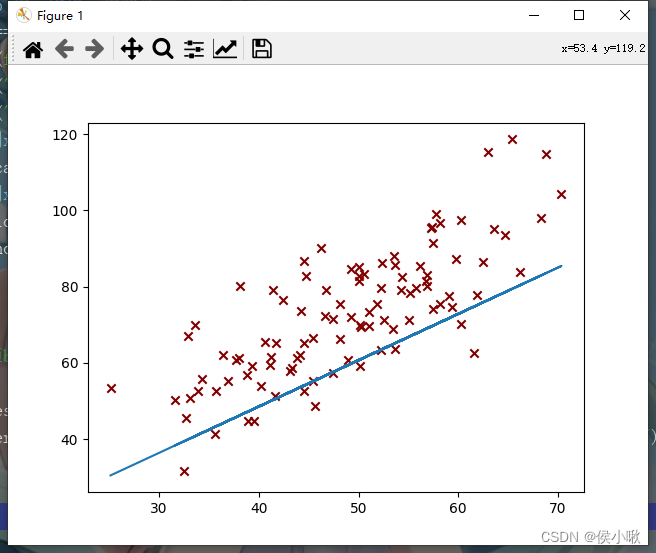Open Edit axis and curve parameters icon
The height and width of the screenshot is (553, 656).
(x=225, y=49)
